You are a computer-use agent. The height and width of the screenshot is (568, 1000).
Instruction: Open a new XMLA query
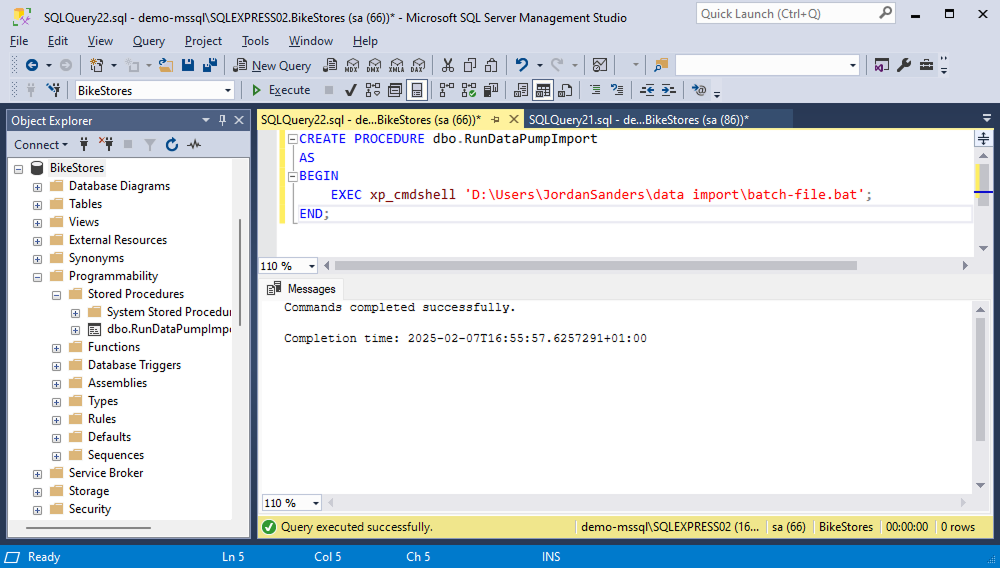point(397,65)
